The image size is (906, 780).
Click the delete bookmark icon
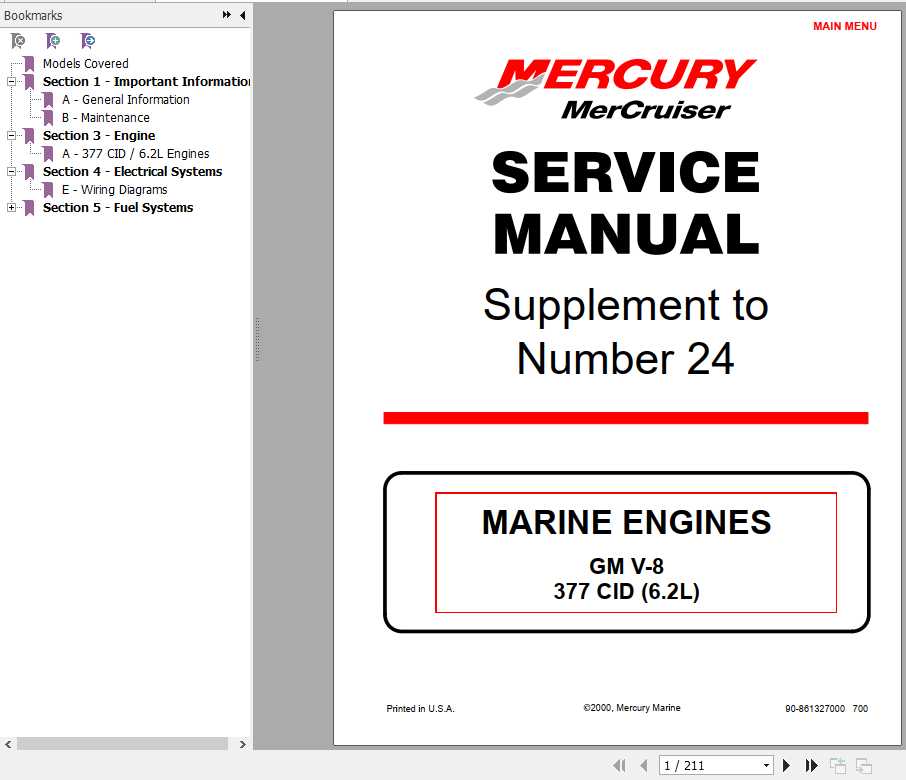tap(16, 41)
